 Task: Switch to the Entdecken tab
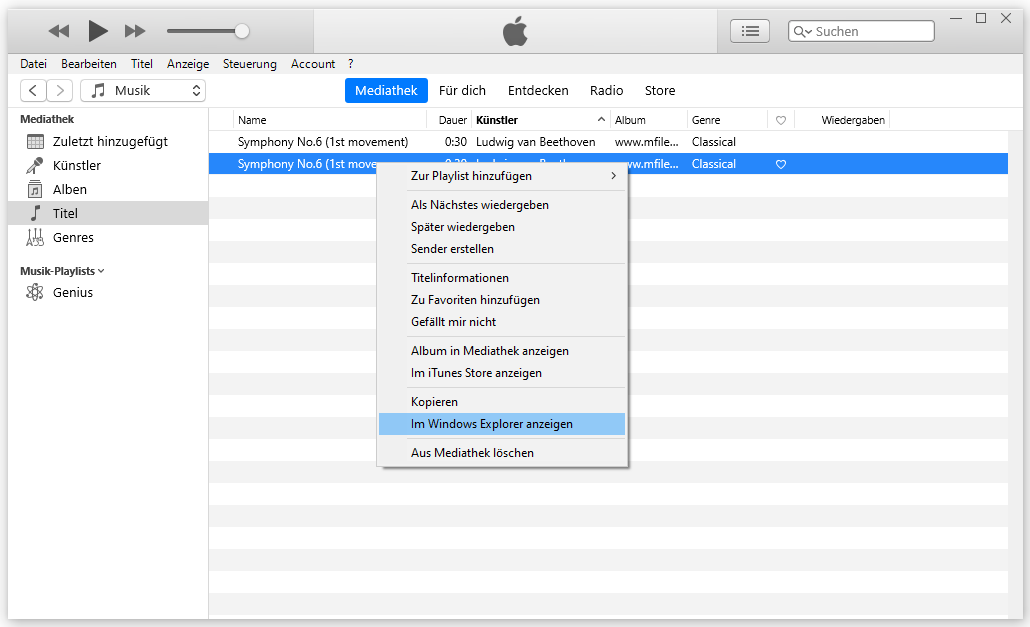(538, 91)
